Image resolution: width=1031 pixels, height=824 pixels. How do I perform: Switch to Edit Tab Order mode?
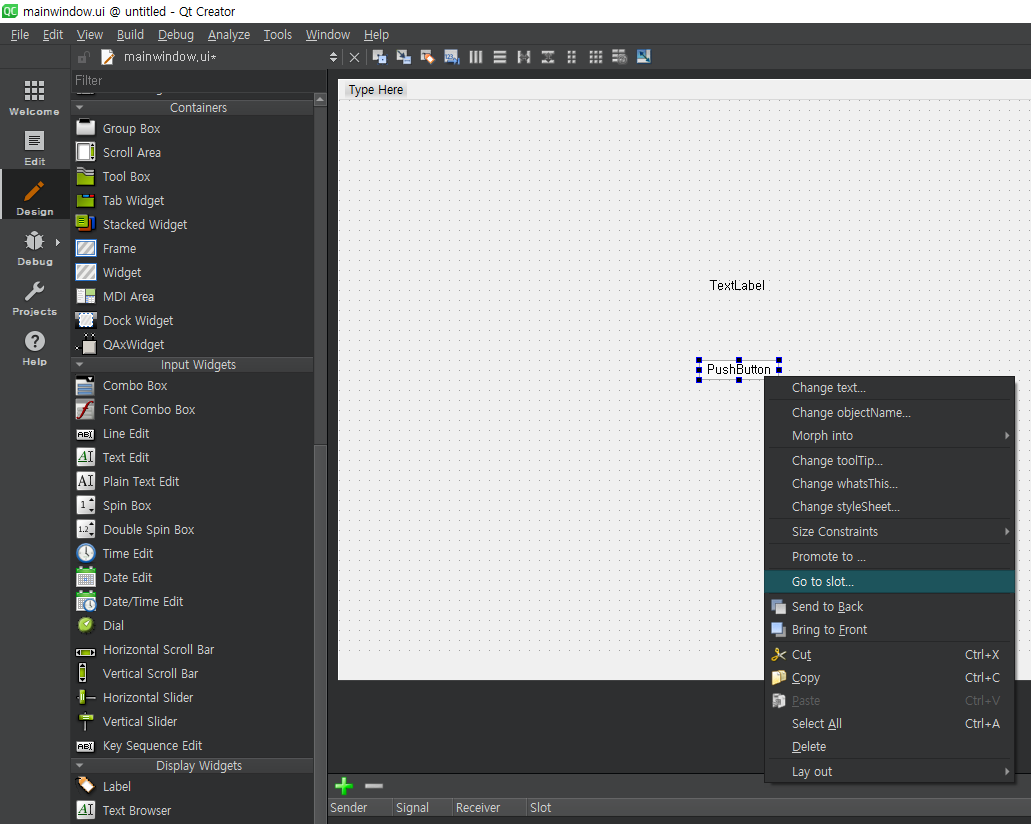tap(452, 57)
